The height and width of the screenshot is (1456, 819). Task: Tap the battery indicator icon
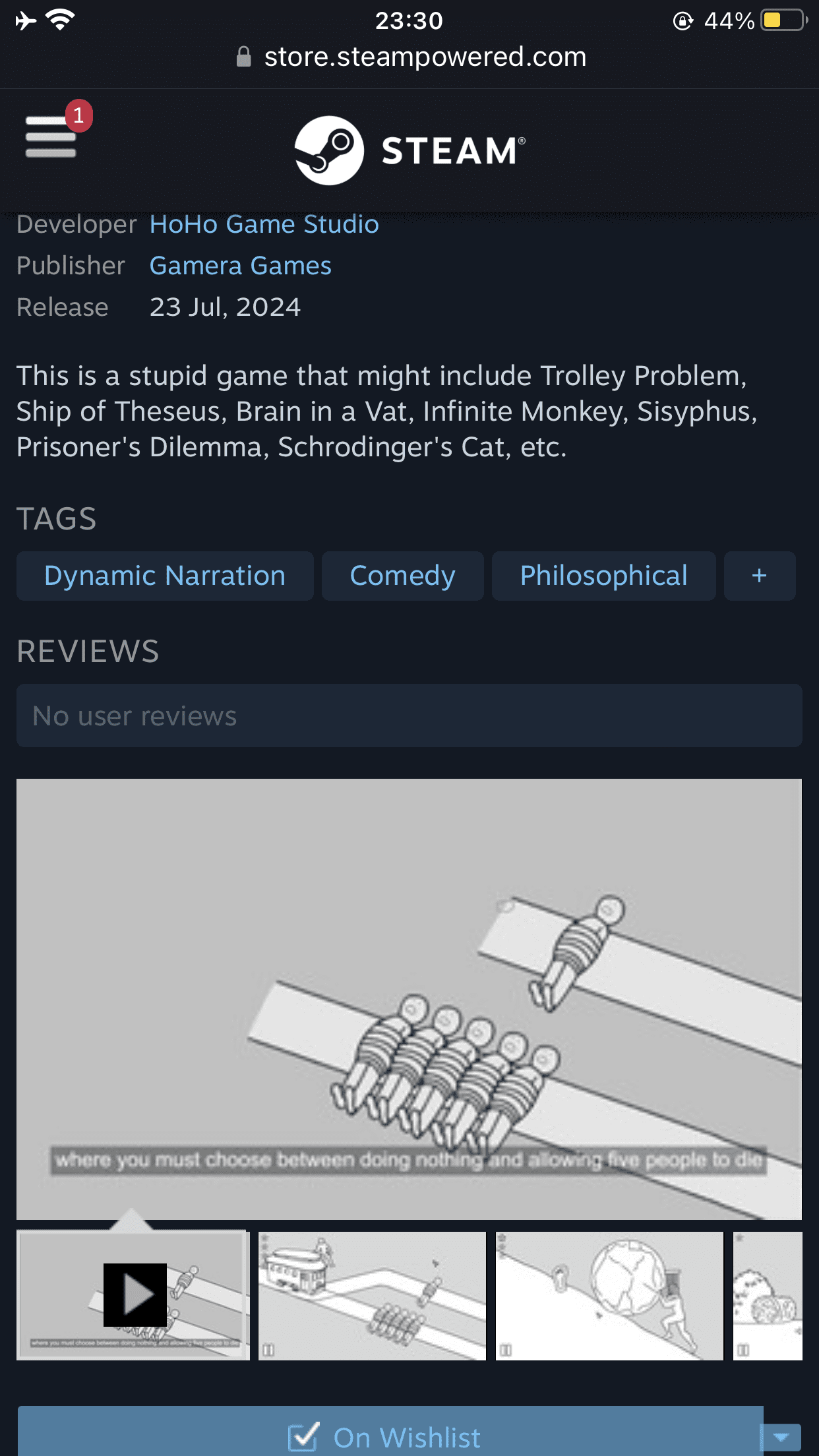(783, 20)
